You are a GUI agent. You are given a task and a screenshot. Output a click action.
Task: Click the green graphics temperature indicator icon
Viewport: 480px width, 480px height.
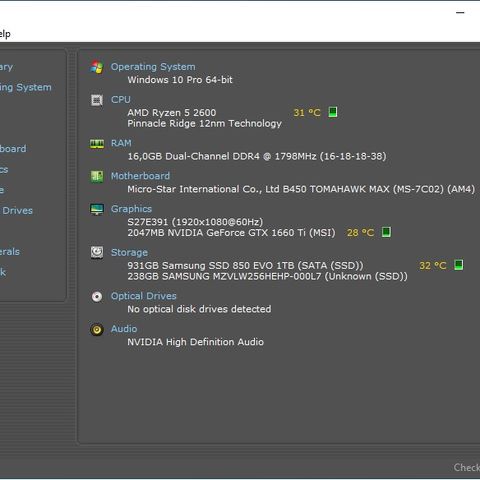(386, 232)
